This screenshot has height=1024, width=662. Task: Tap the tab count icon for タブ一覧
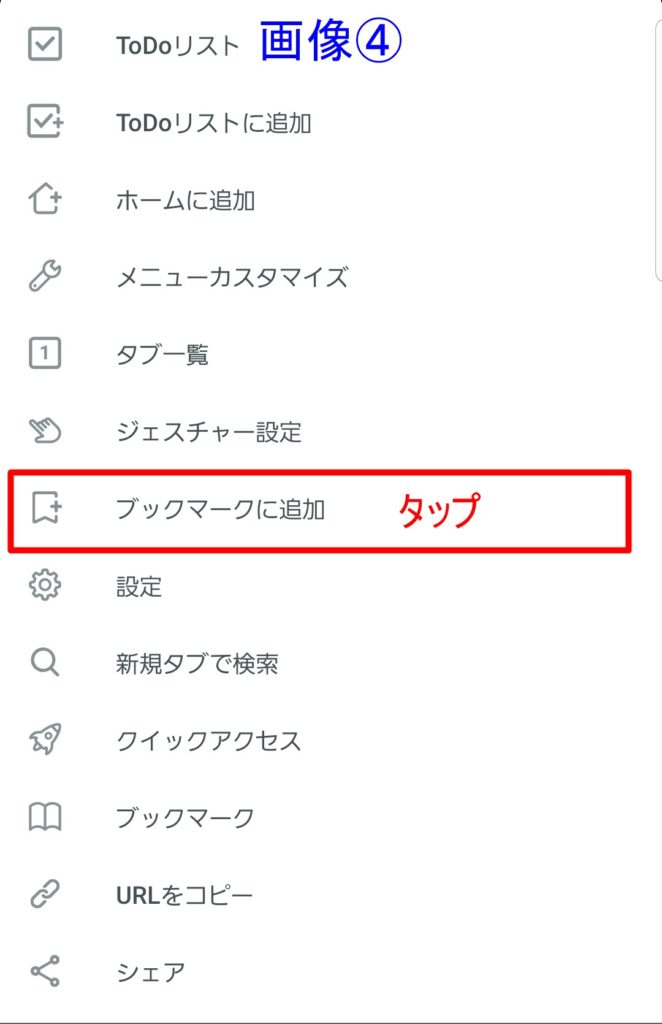[45, 353]
